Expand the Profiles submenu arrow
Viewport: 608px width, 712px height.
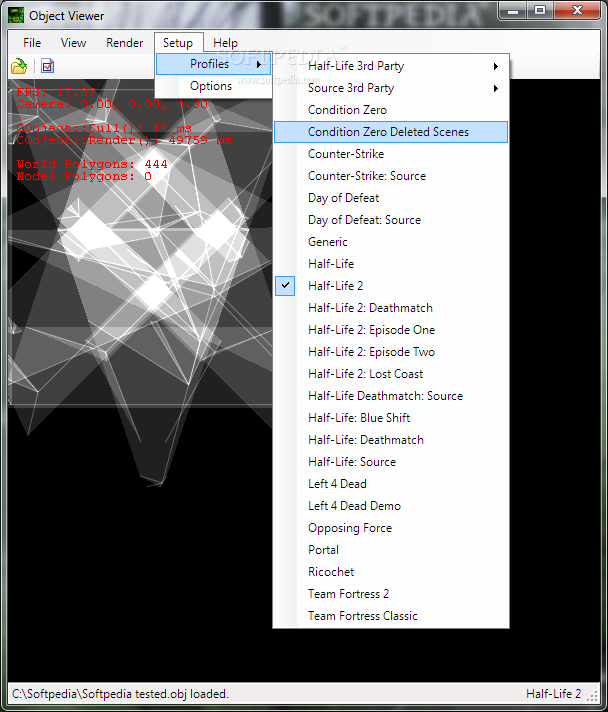tap(259, 64)
